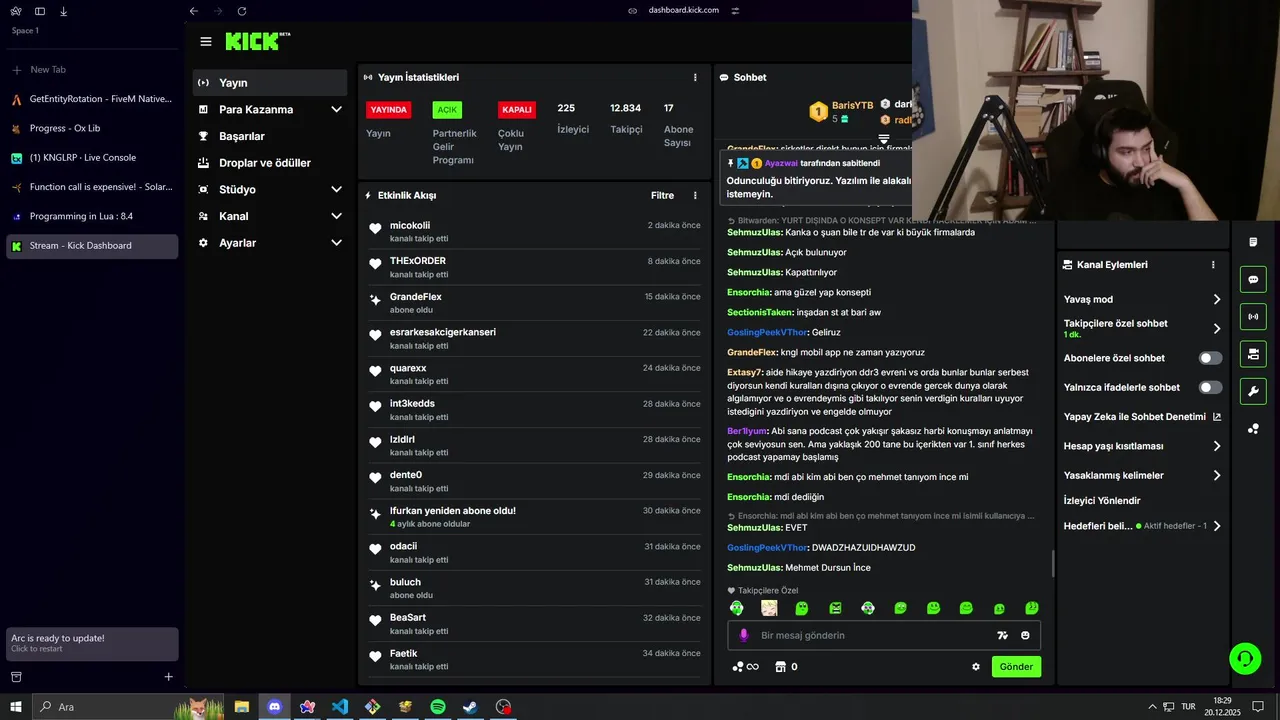Open the emoji picker in message box
1280x720 pixels.
tap(1025, 635)
